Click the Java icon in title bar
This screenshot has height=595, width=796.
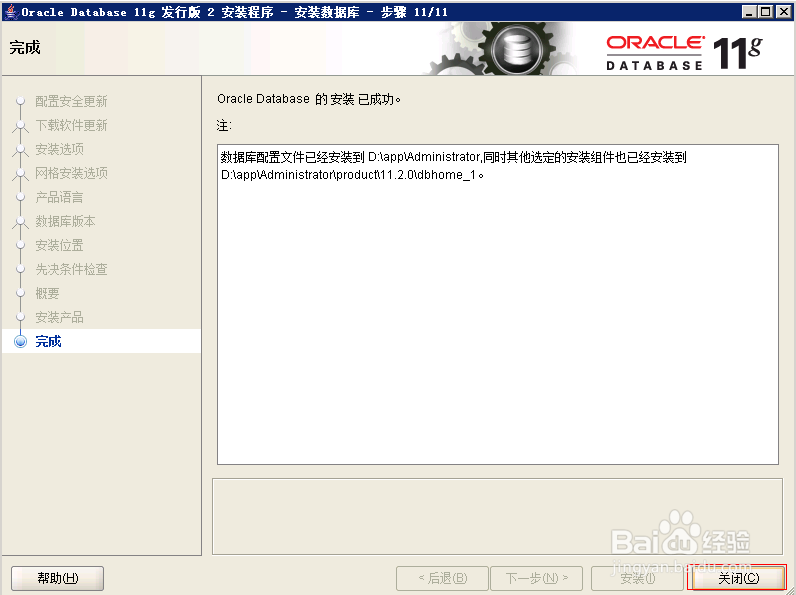(x=10, y=11)
